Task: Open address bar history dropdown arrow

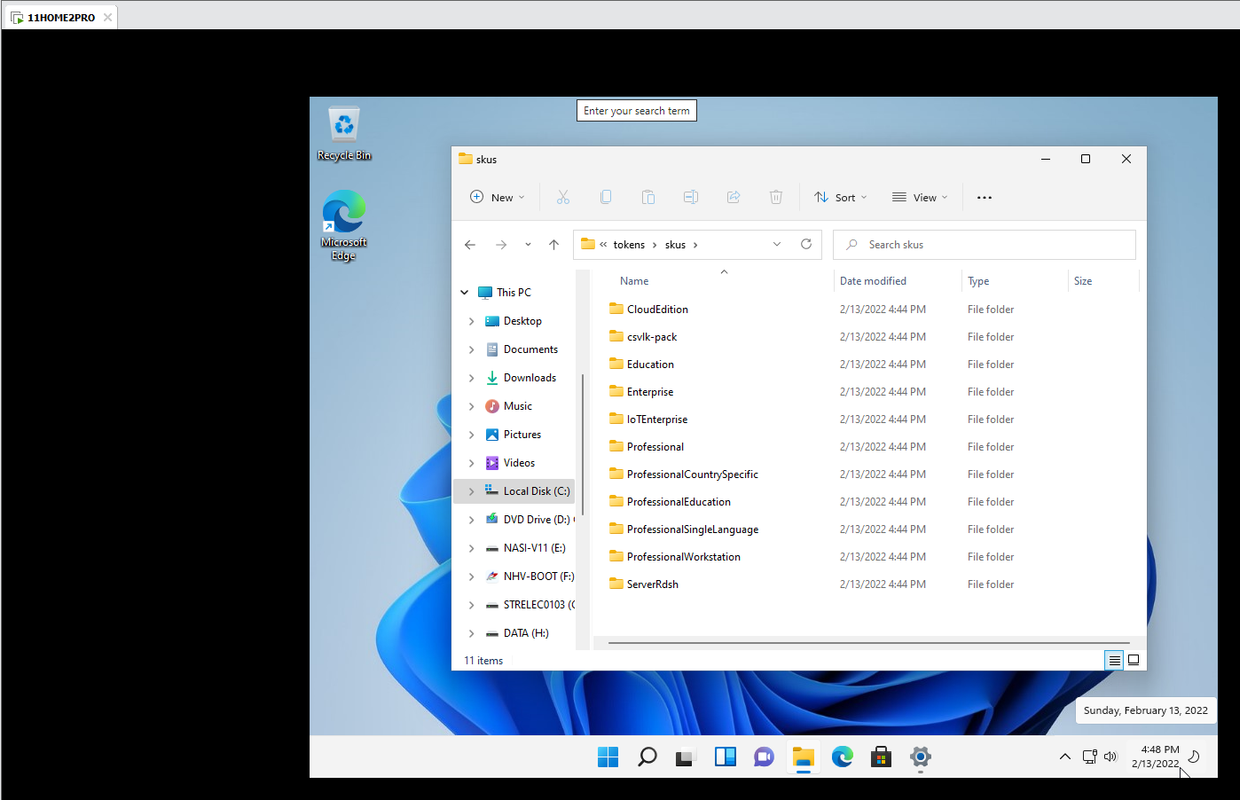Action: pos(777,244)
